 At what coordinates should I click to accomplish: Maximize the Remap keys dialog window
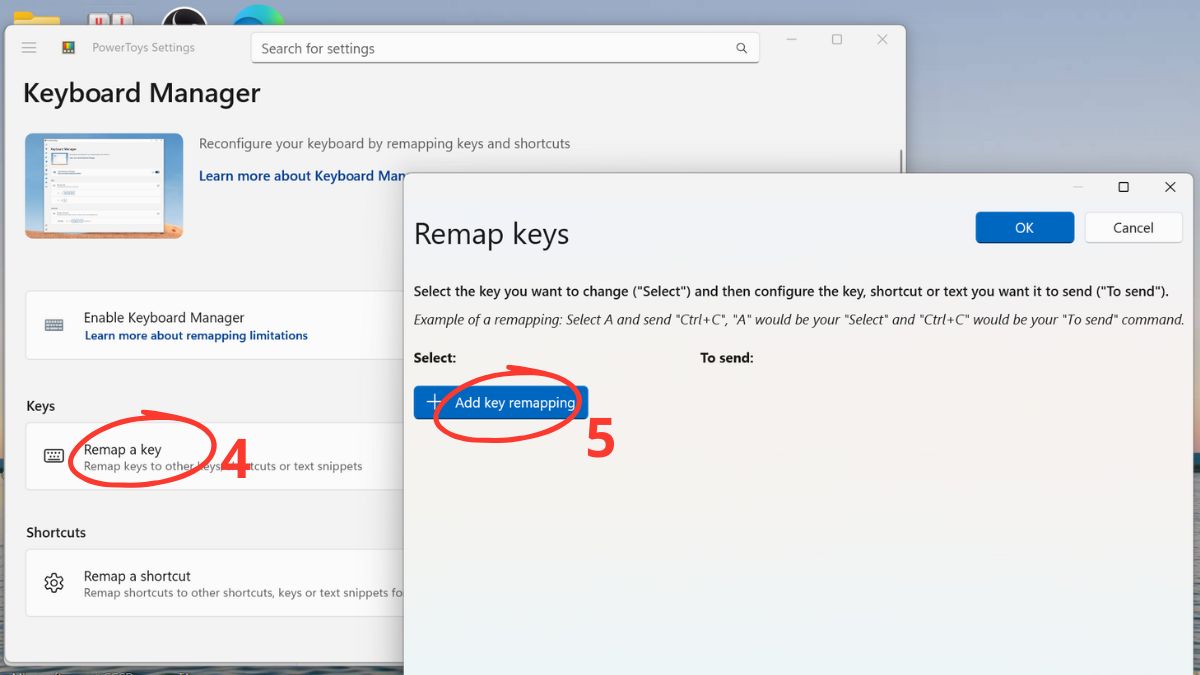[1123, 187]
